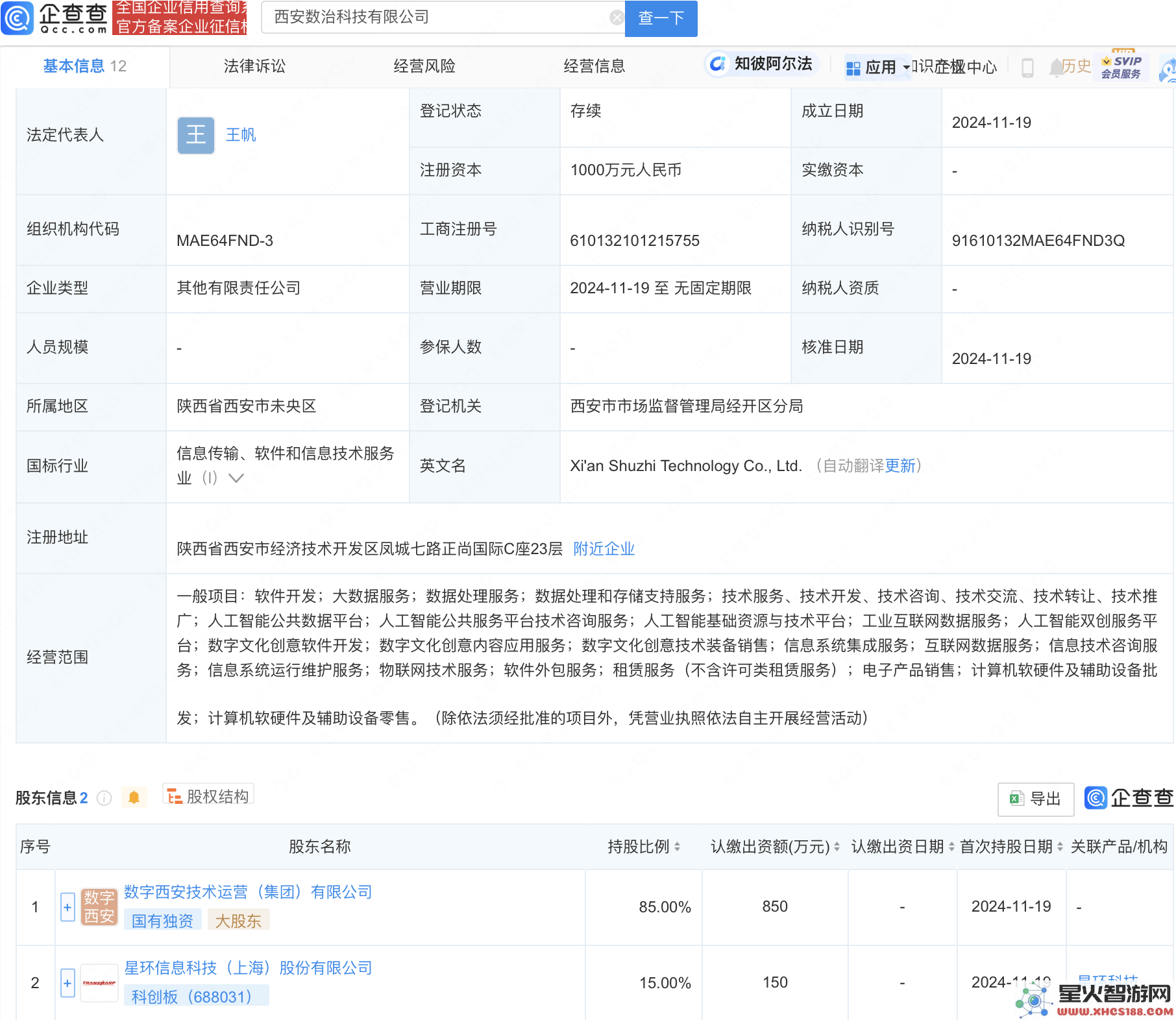Clear the search box with the X icon
Image resolution: width=1176 pixels, height=1020 pixels.
pos(617,18)
